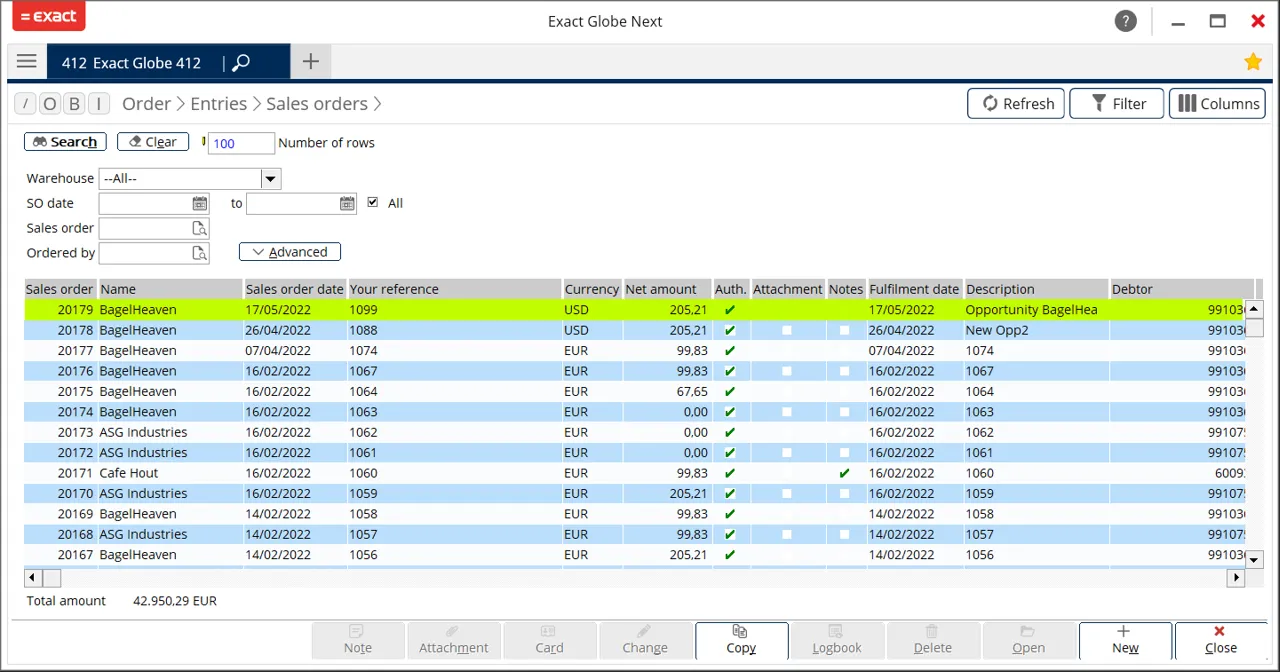Toggle the All dates checkbox
This screenshot has width=1280, height=672.
pyautogui.click(x=373, y=202)
